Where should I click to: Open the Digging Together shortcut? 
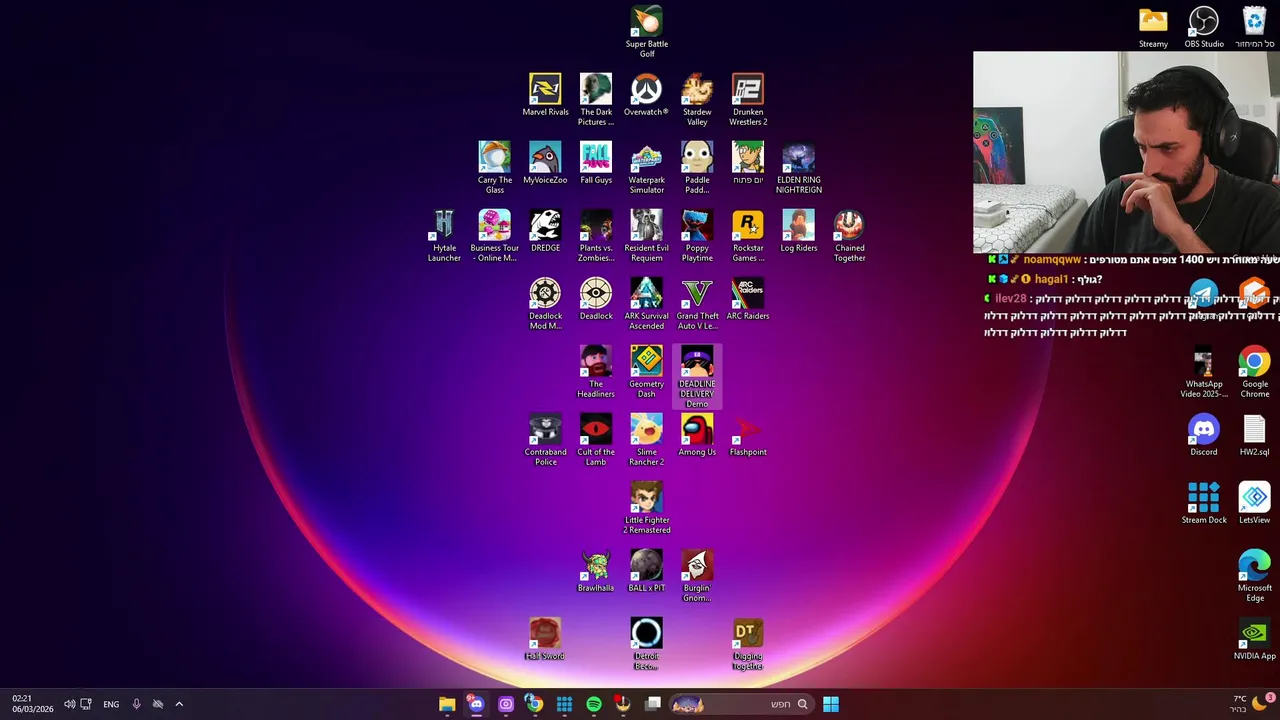[748, 644]
